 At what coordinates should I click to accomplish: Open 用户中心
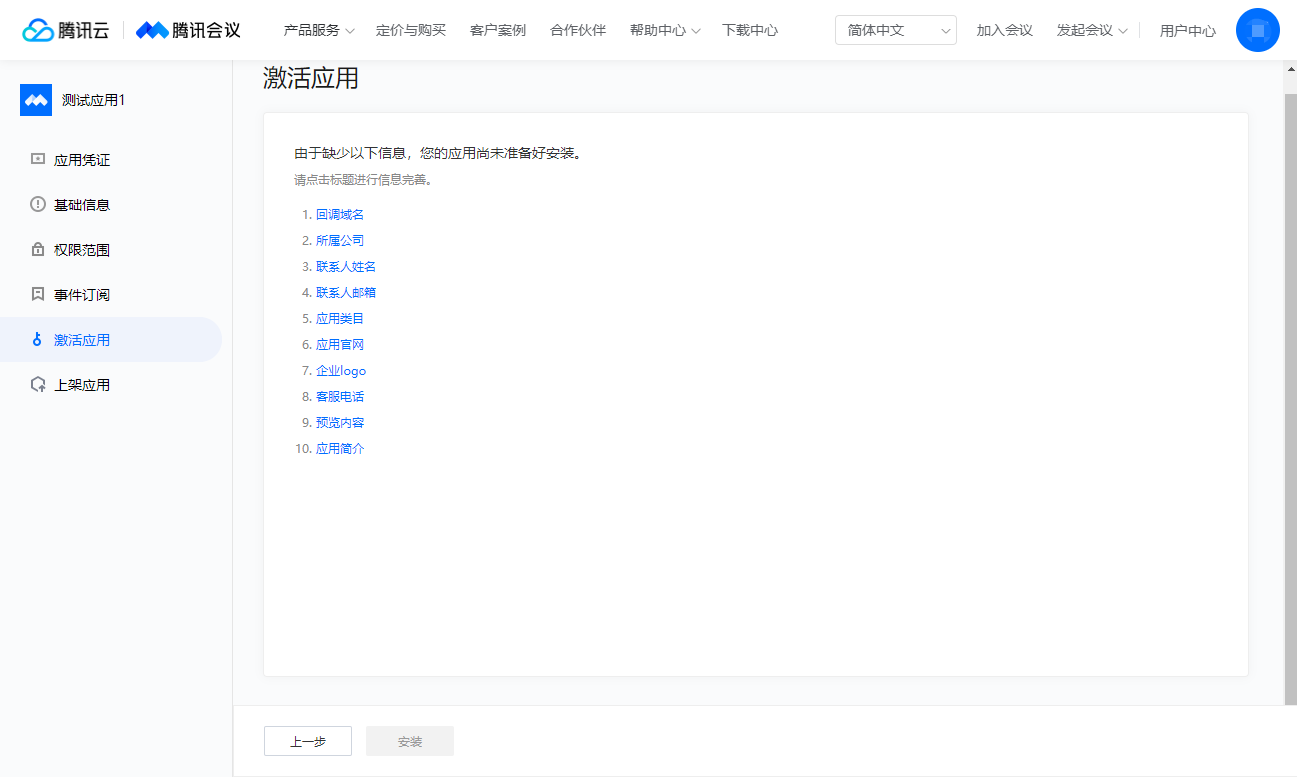coord(1188,30)
